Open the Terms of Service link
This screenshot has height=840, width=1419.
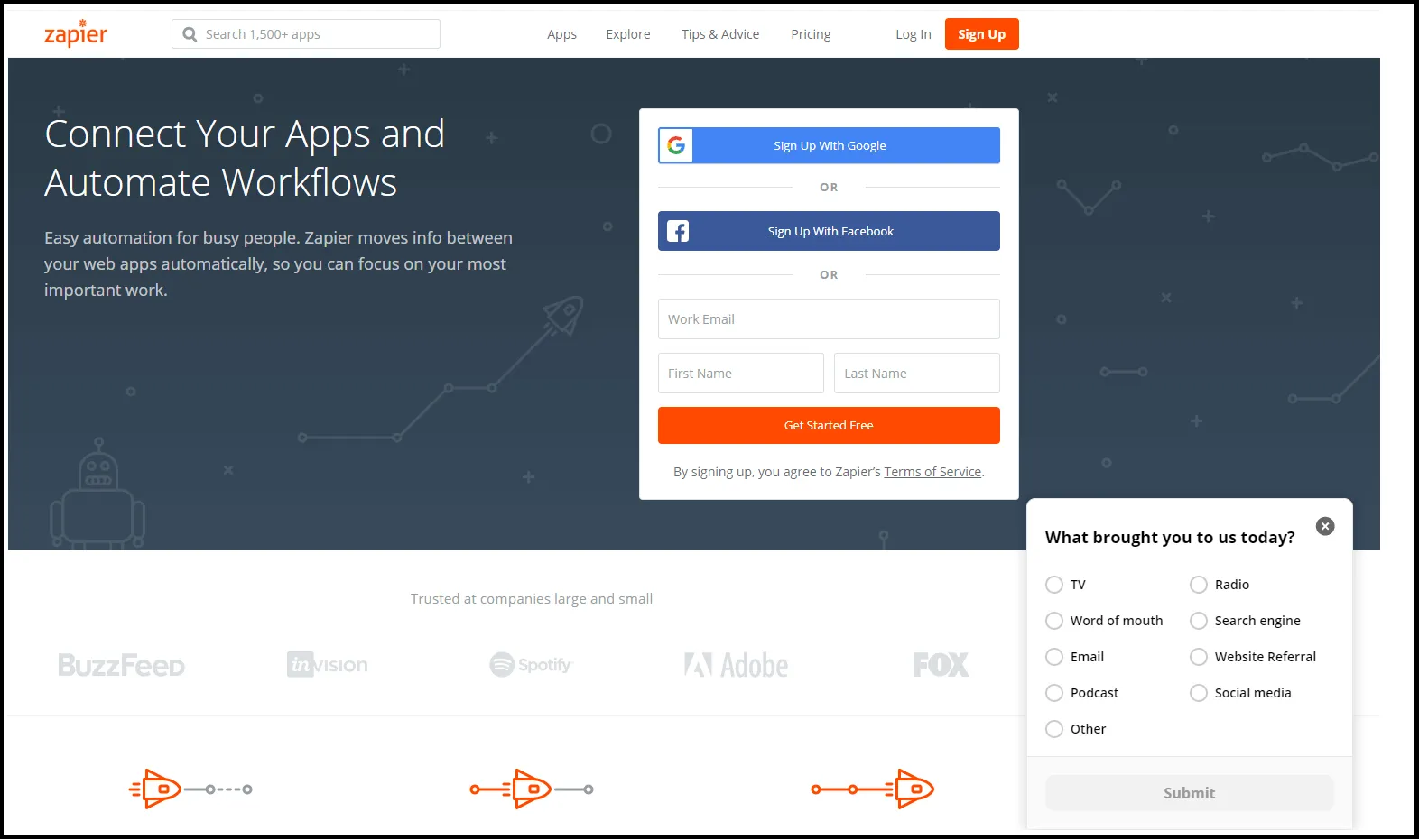[x=932, y=472]
